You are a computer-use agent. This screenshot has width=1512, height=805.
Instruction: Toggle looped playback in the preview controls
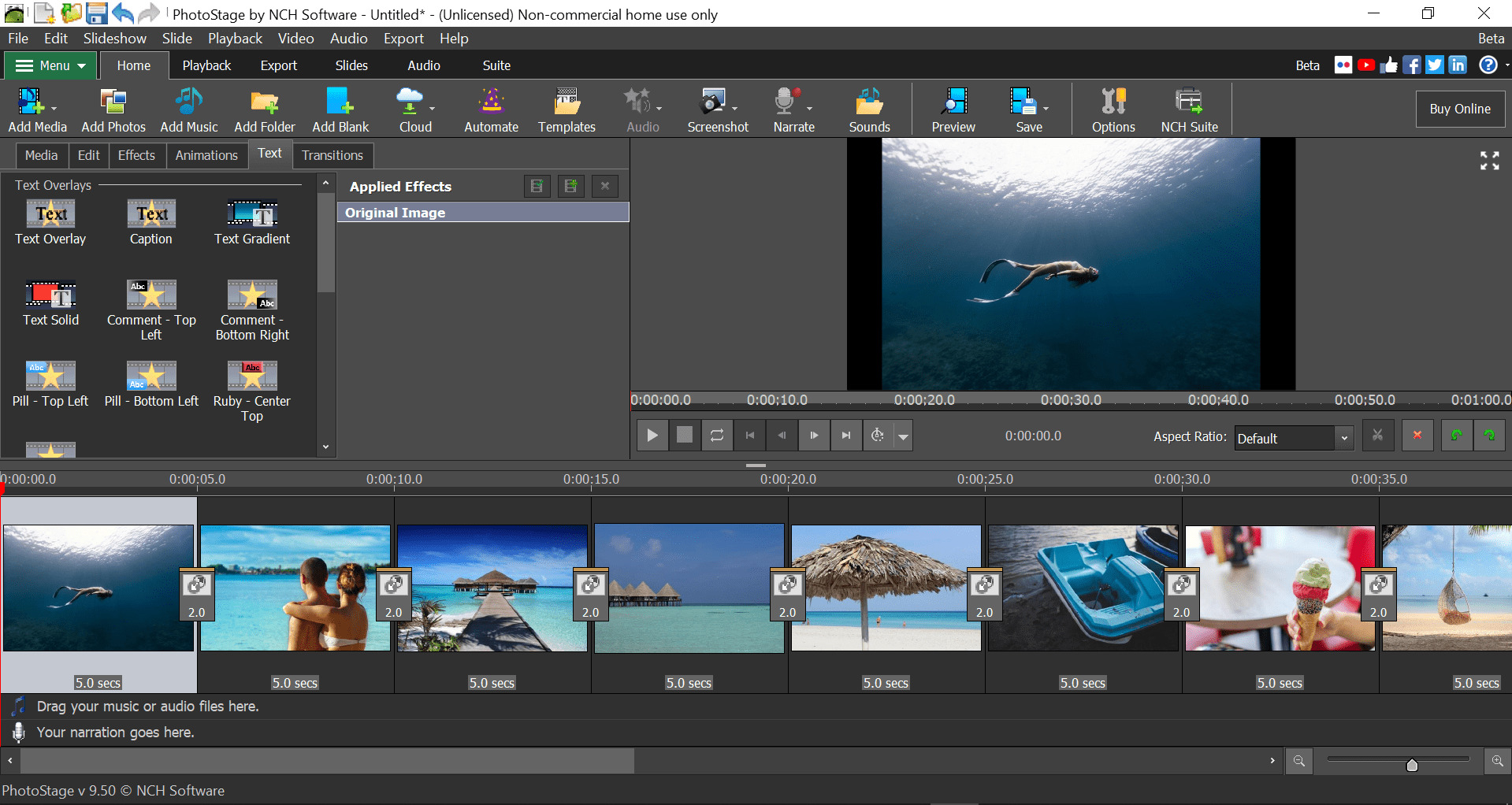pyautogui.click(x=716, y=435)
